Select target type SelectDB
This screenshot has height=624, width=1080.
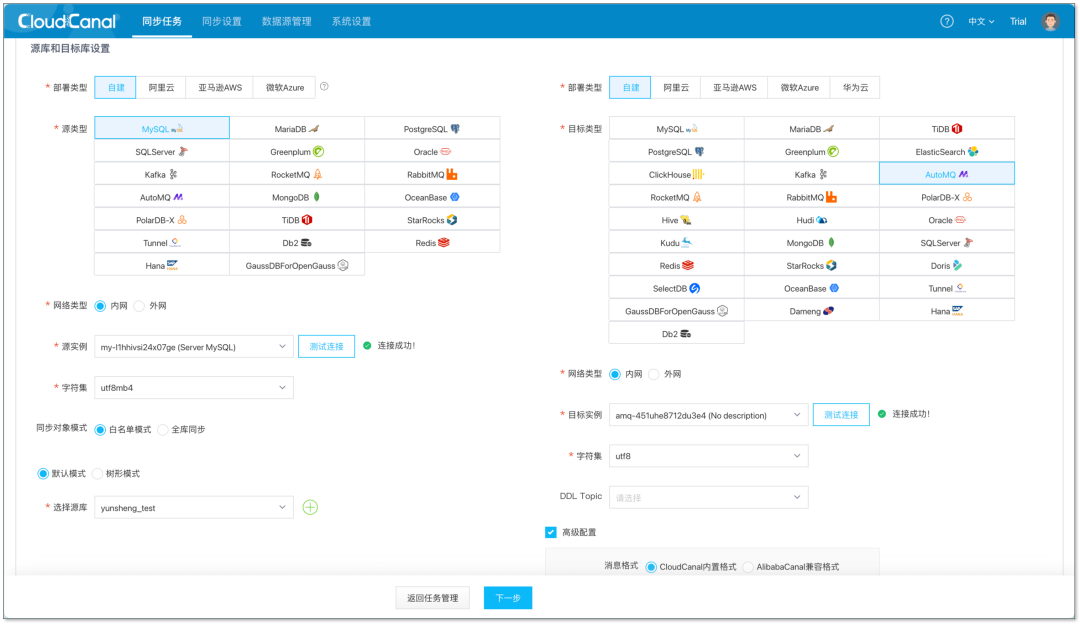pyautogui.click(x=676, y=288)
